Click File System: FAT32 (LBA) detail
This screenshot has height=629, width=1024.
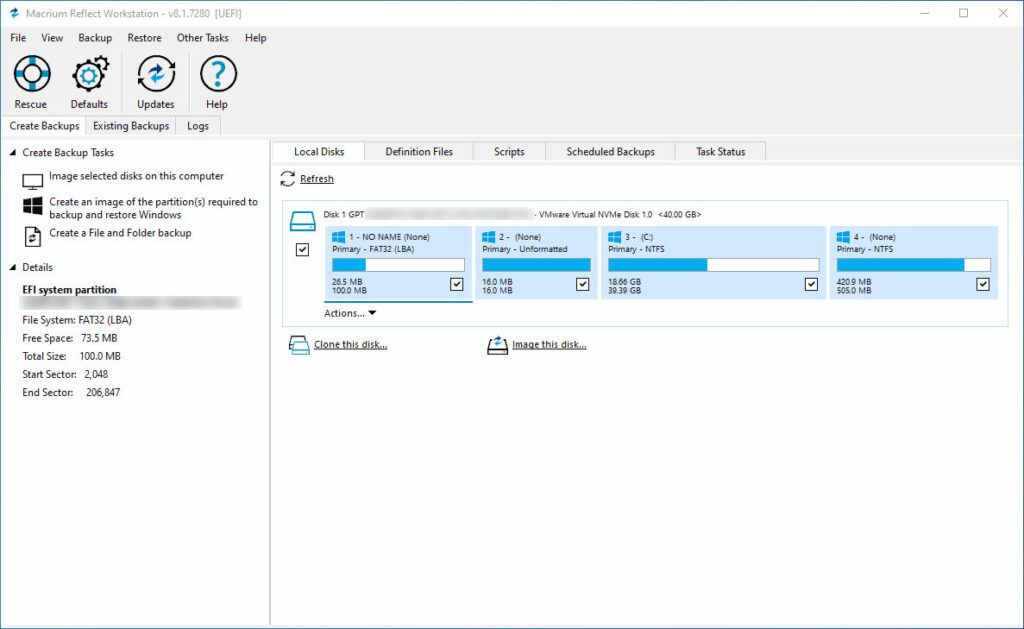pyautogui.click(x=77, y=320)
